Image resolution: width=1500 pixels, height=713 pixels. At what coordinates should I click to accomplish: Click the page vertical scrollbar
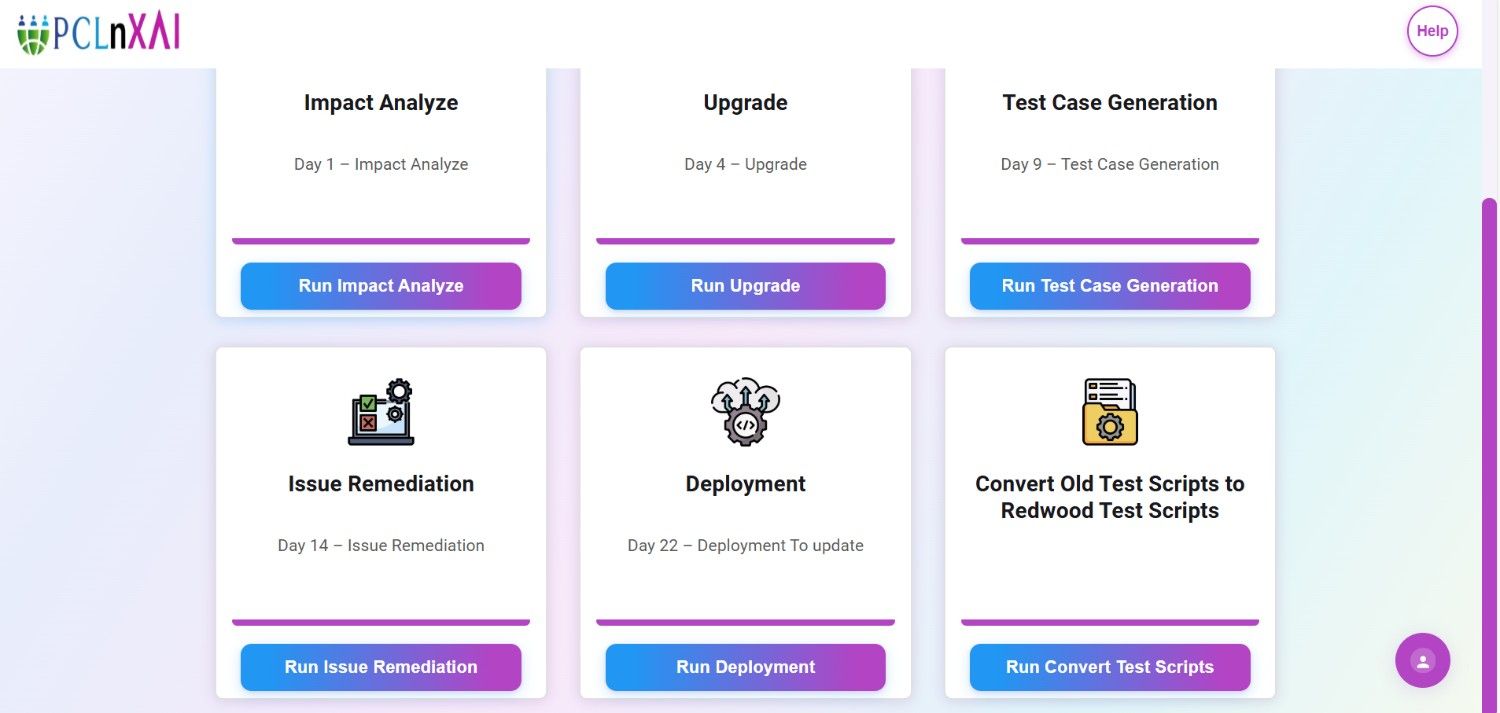1489,450
